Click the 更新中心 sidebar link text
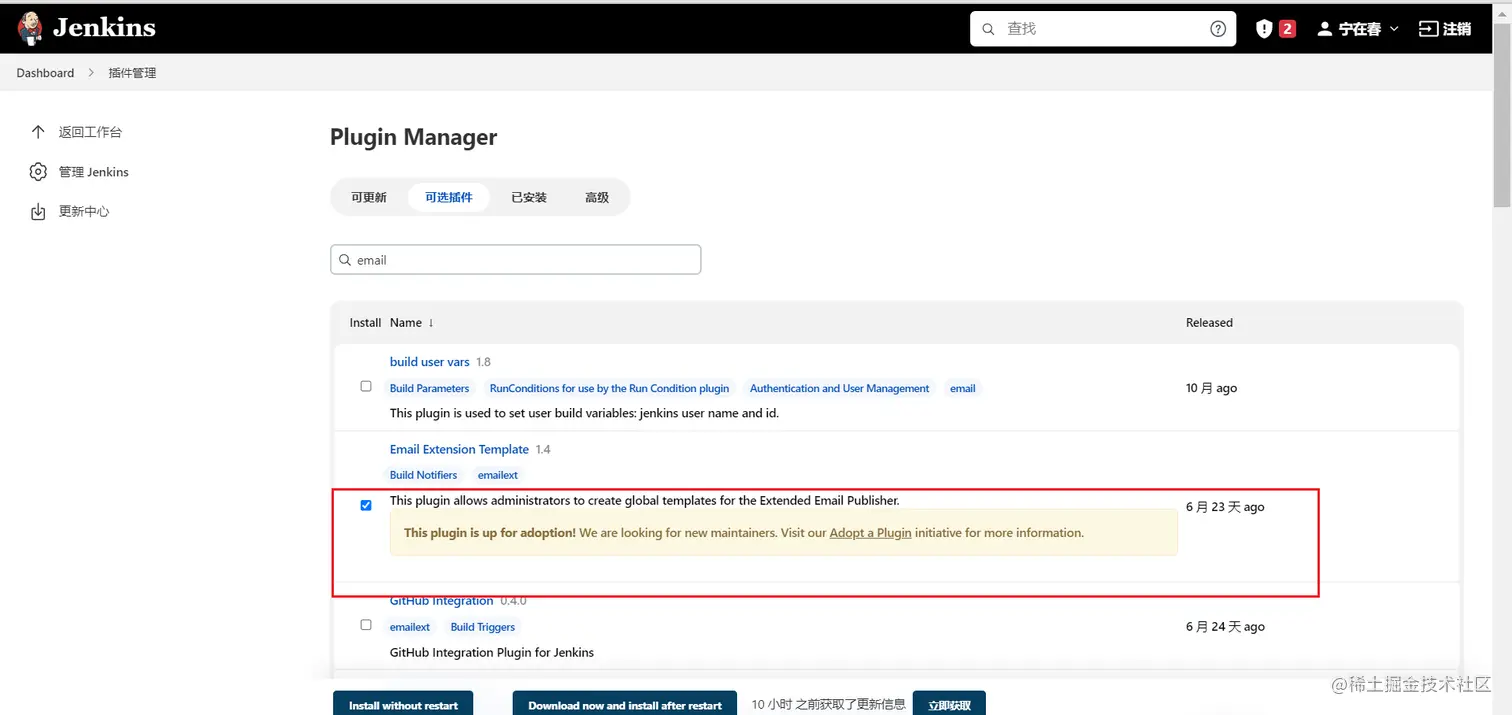The image size is (1512, 715). tap(84, 211)
